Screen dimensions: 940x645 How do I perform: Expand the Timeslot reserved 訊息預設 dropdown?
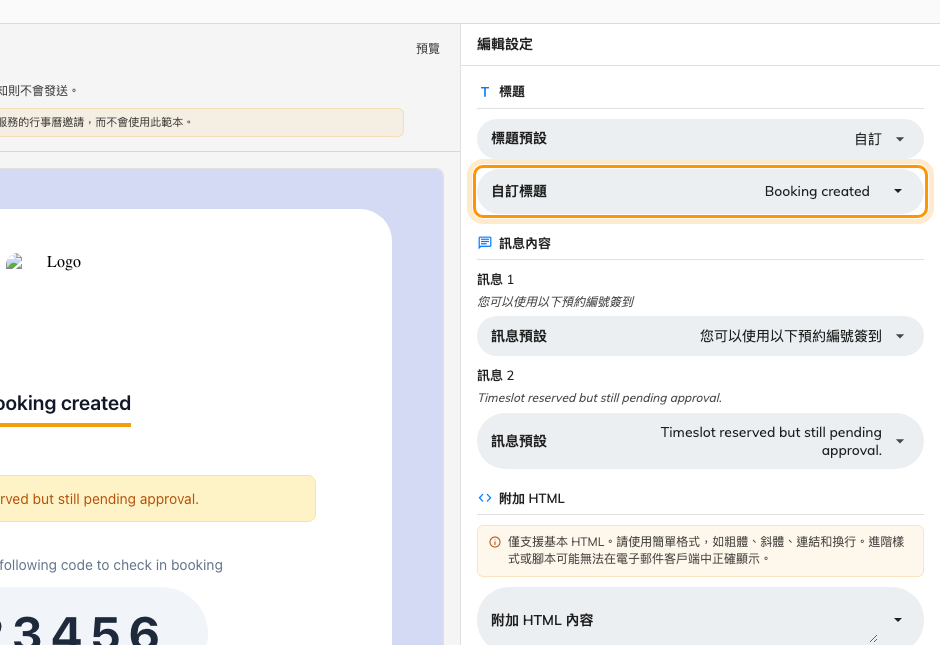click(700, 441)
